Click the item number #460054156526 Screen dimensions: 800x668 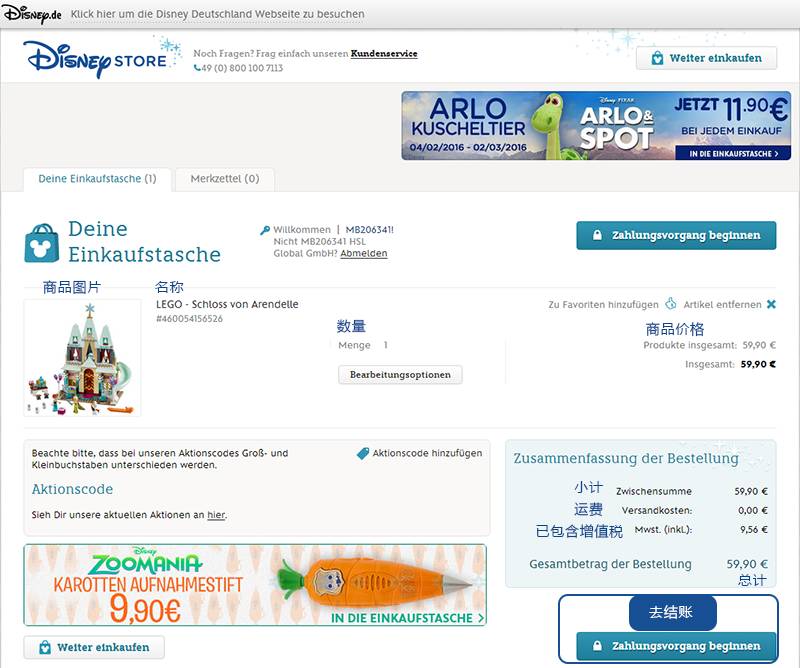(189, 318)
